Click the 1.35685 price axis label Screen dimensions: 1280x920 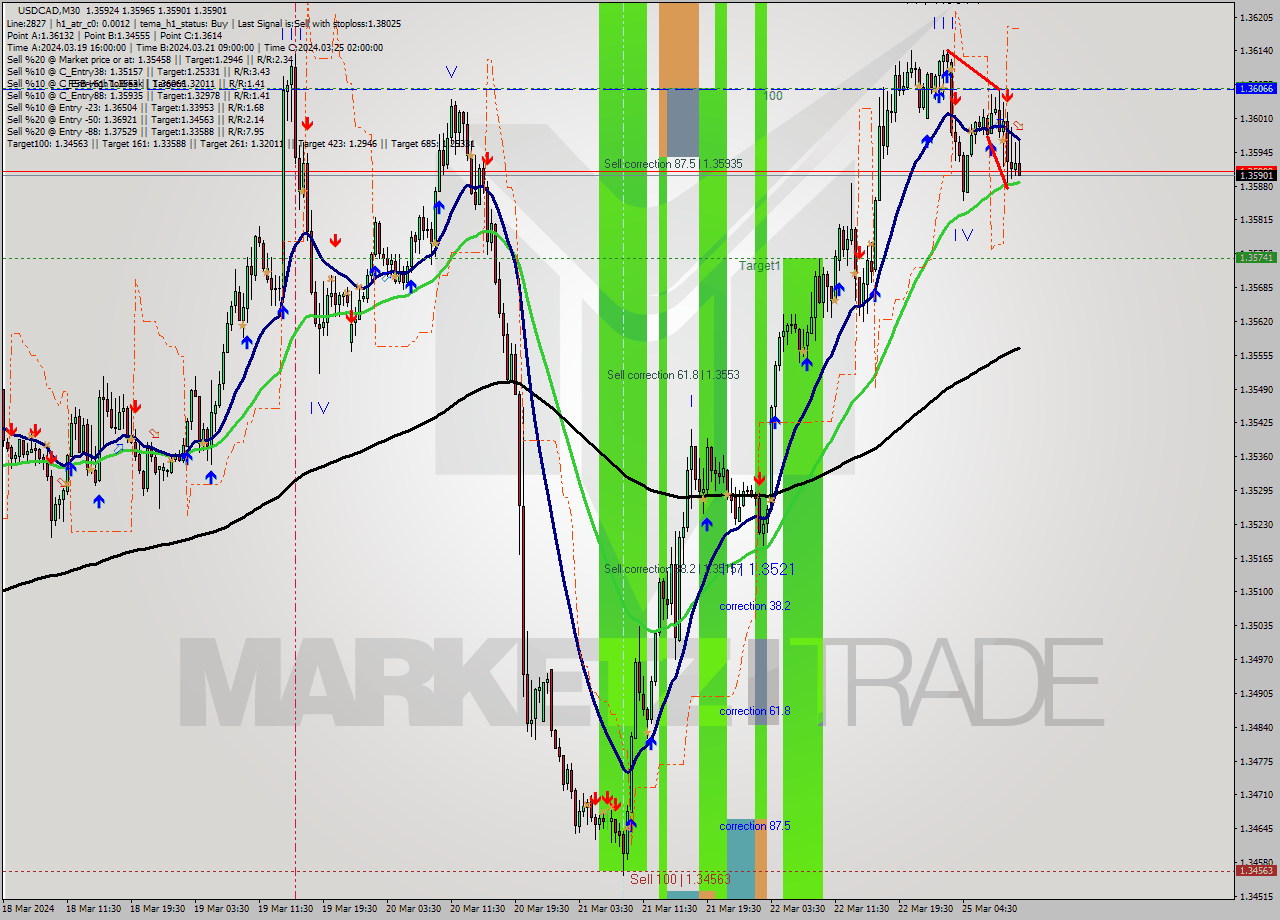click(1256, 288)
